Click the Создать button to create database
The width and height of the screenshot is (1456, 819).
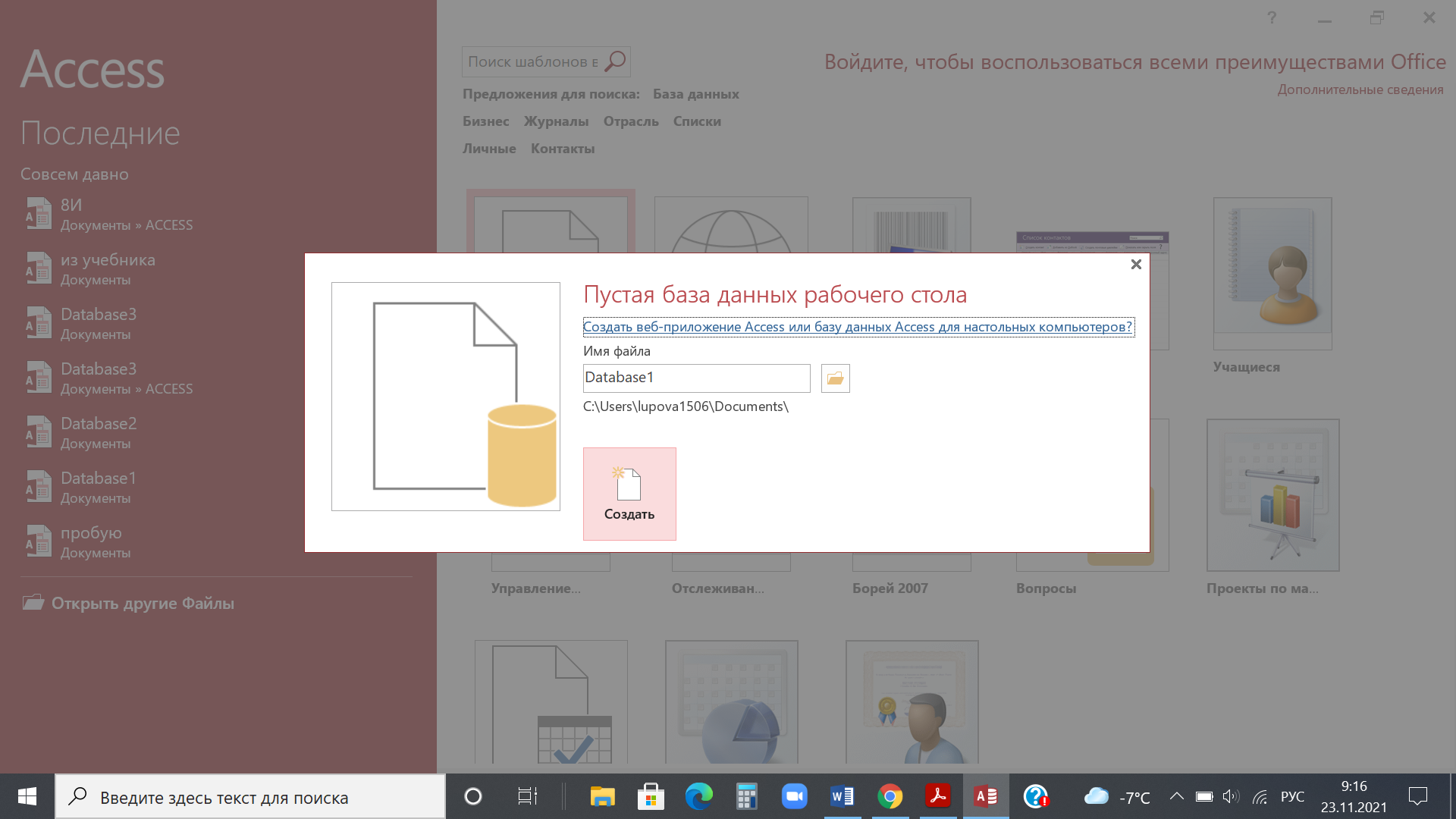pyautogui.click(x=629, y=494)
